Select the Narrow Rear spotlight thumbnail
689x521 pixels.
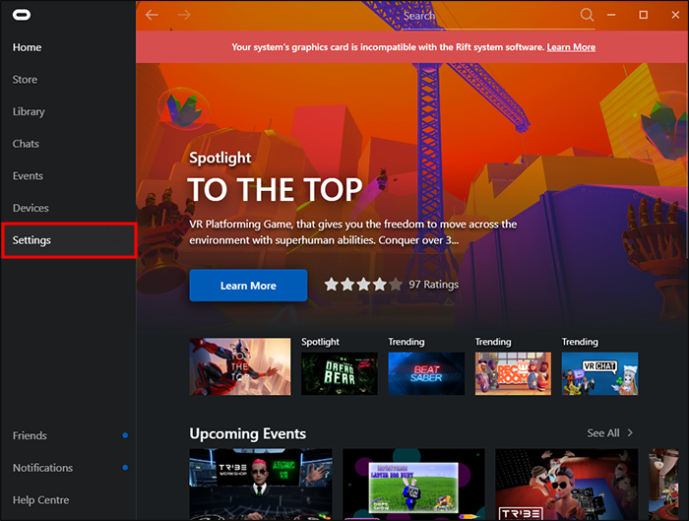pos(339,373)
